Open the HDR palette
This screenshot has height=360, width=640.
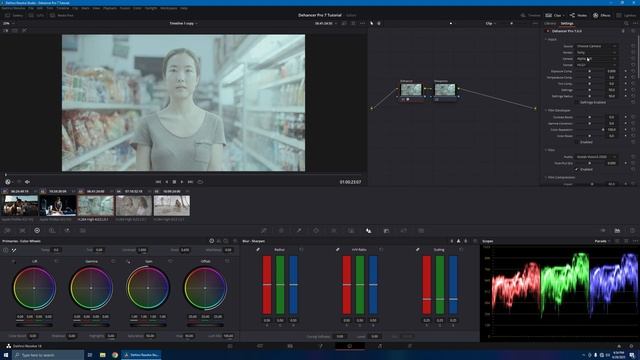tap(52, 231)
